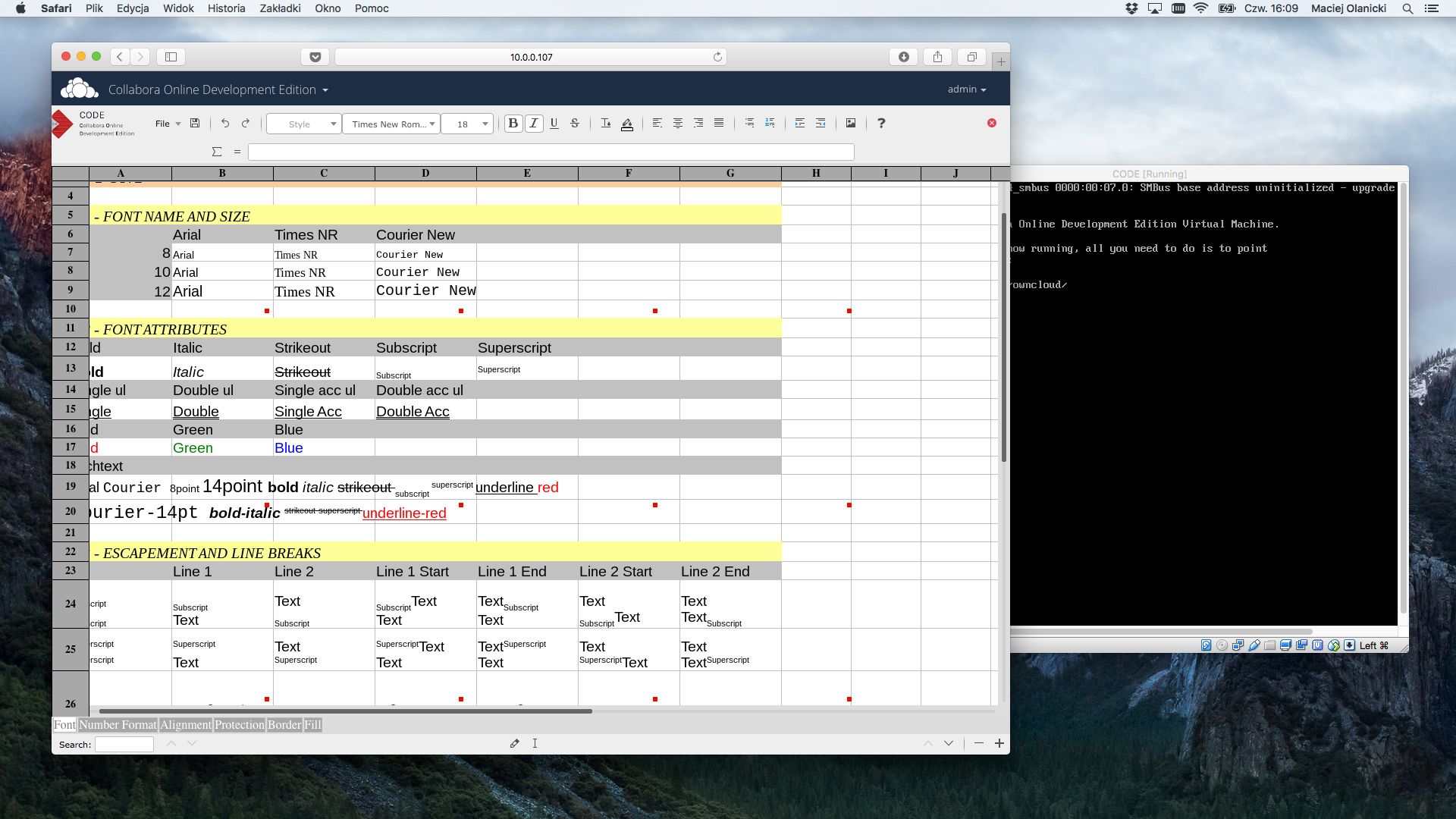The width and height of the screenshot is (1456, 819).
Task: Center align the cell text
Action: coord(678,124)
